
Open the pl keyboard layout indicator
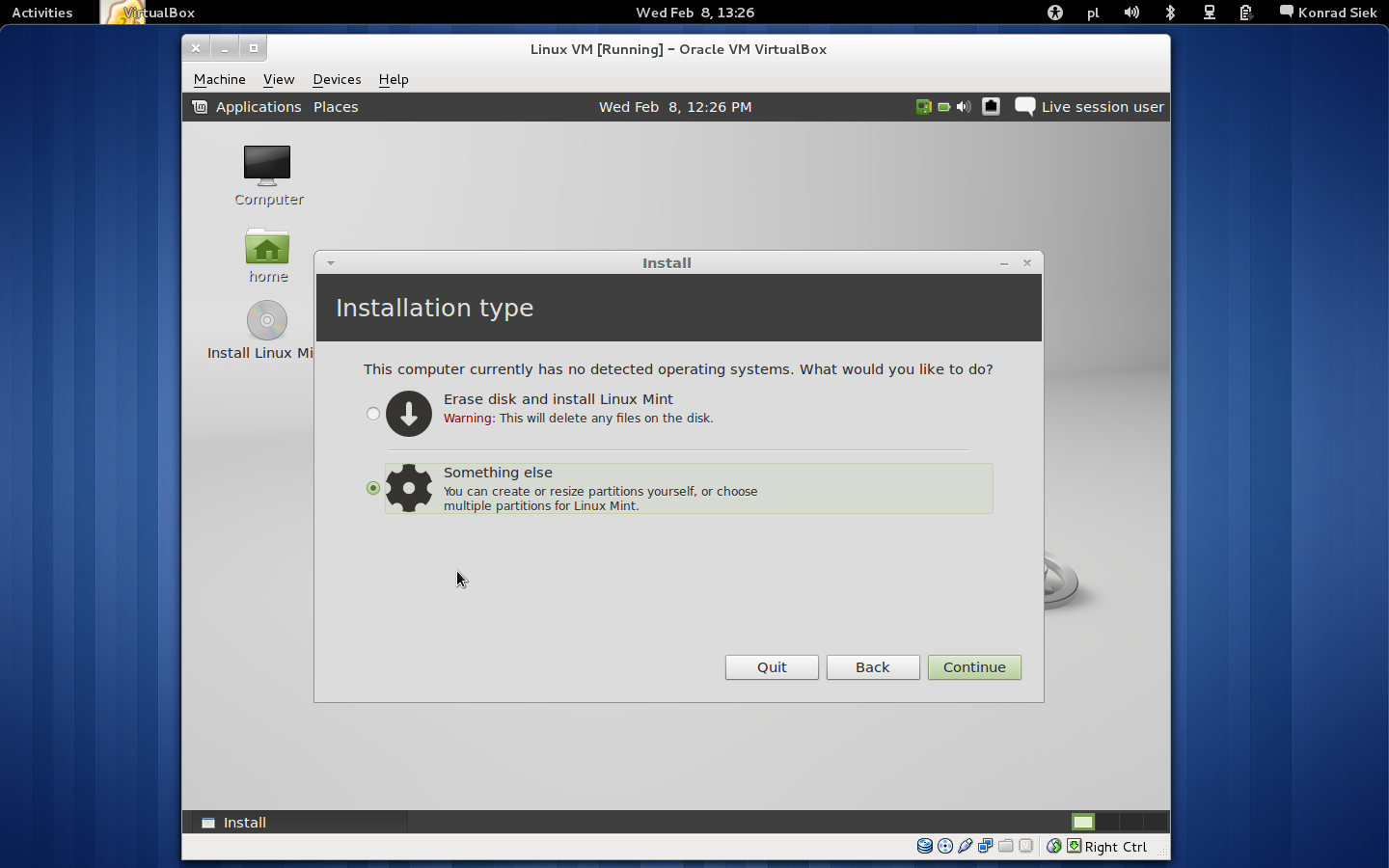tap(1093, 13)
